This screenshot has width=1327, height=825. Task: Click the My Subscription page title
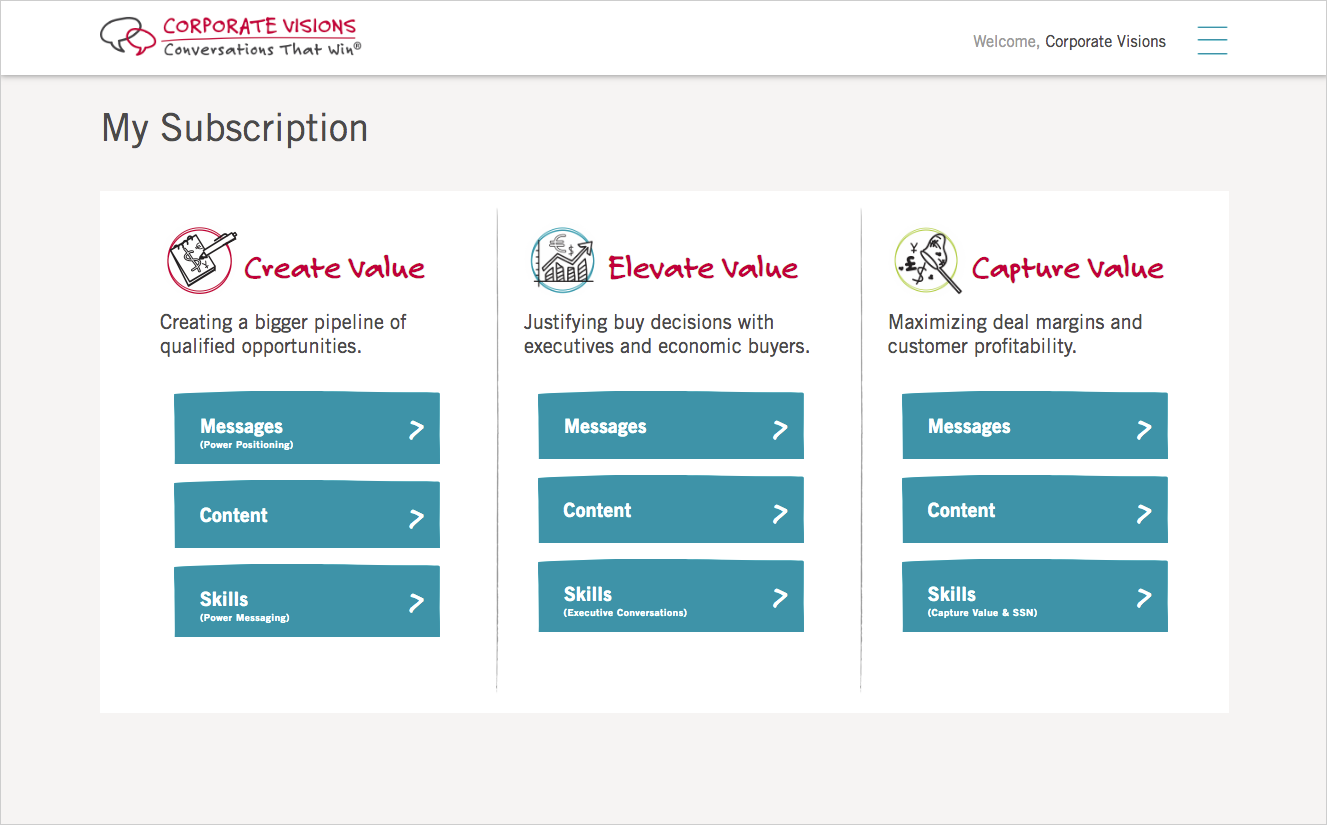tap(235, 128)
